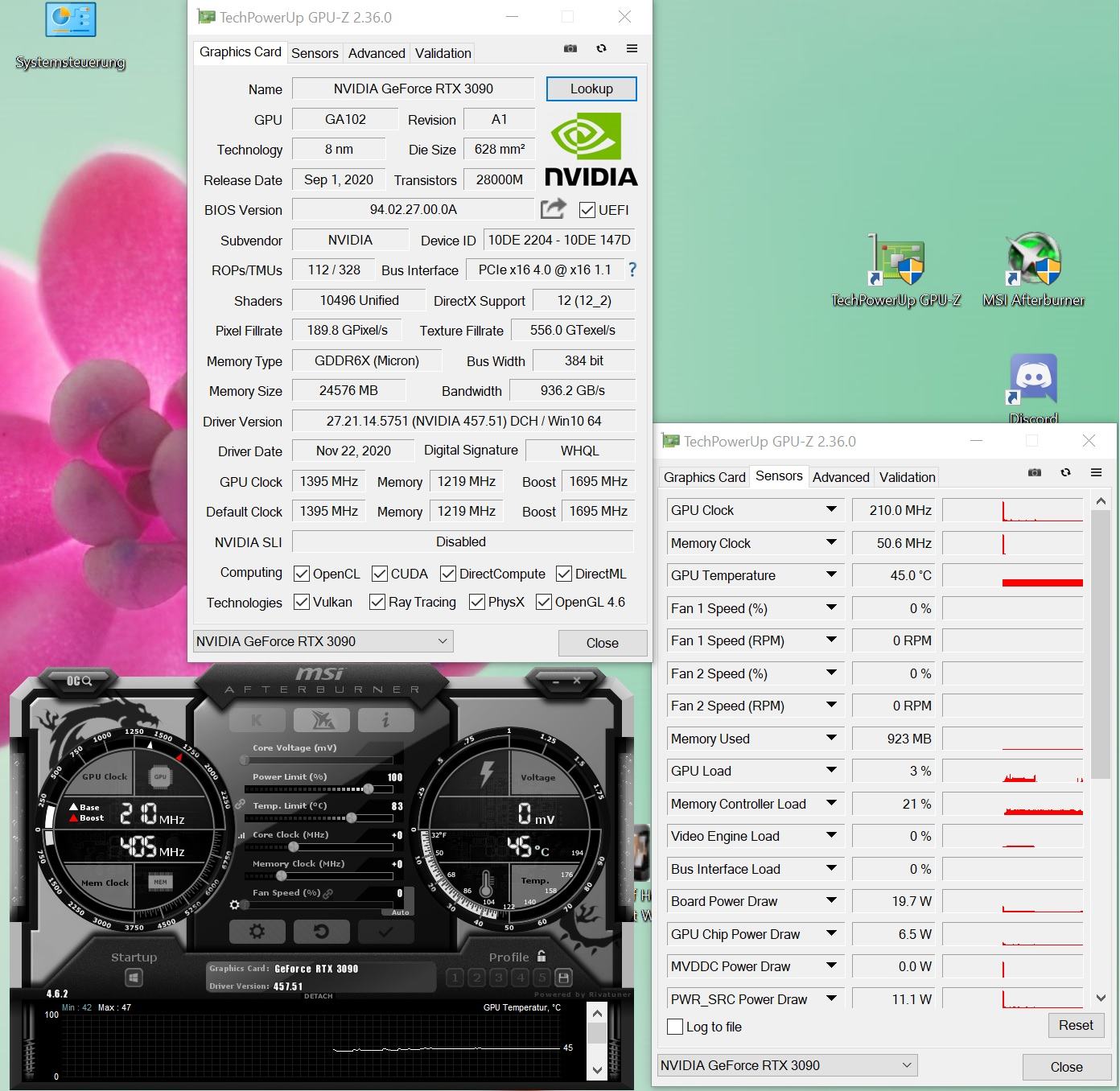Click Close button in Graphics Card window
Image resolution: width=1120 pixels, height=1091 pixels.
603,643
